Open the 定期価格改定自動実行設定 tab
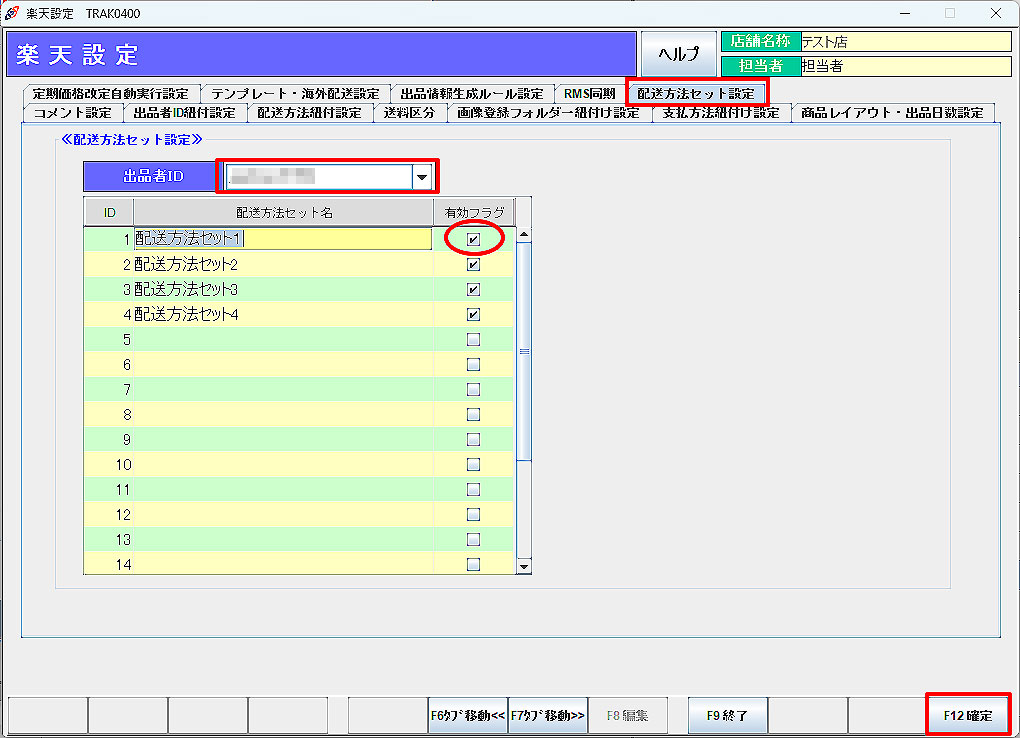The width and height of the screenshot is (1020, 738). click(x=110, y=93)
